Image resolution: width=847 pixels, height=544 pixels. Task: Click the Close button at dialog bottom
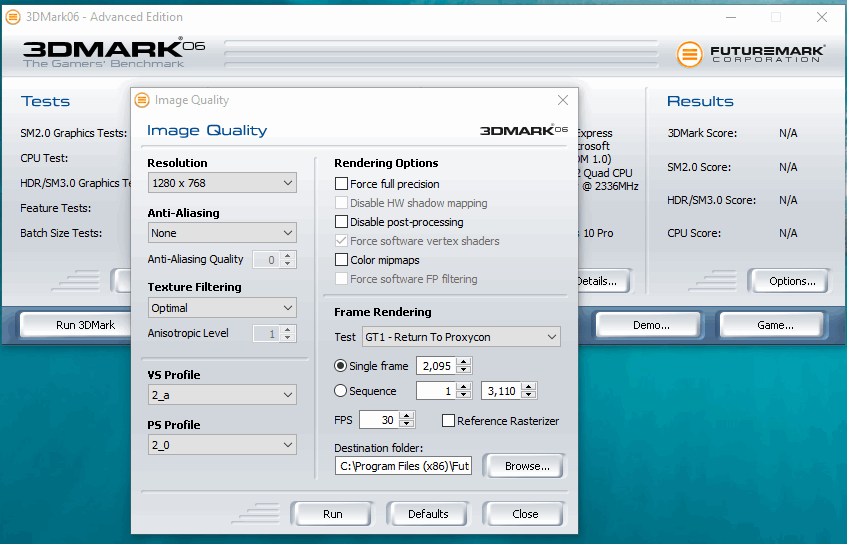coord(525,514)
